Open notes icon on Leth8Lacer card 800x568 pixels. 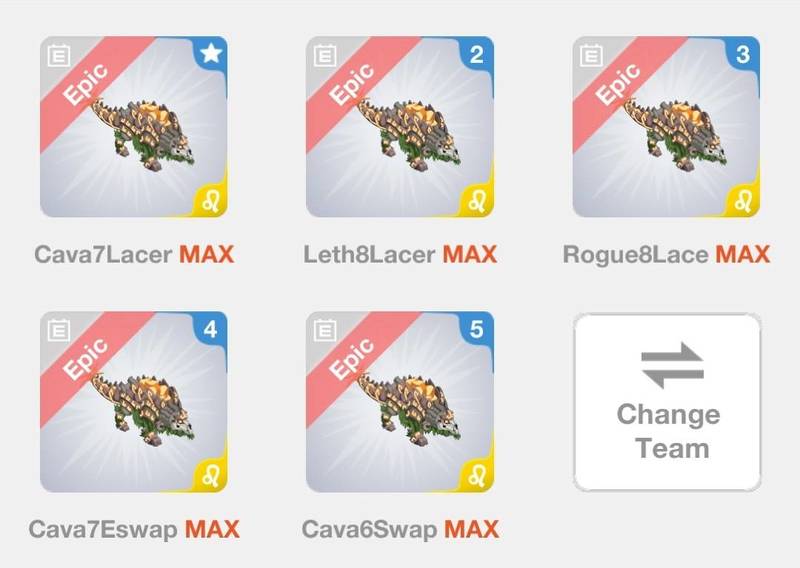pyautogui.click(x=325, y=56)
